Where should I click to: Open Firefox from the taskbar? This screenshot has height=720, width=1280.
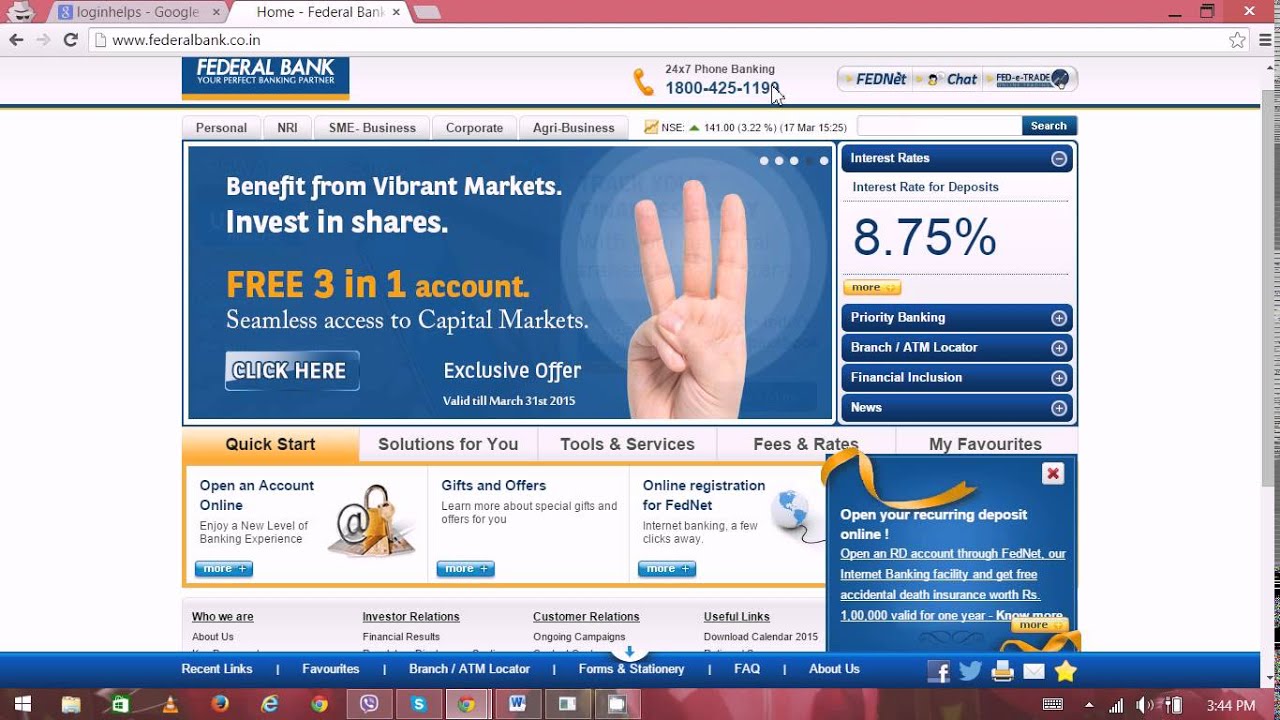220,704
